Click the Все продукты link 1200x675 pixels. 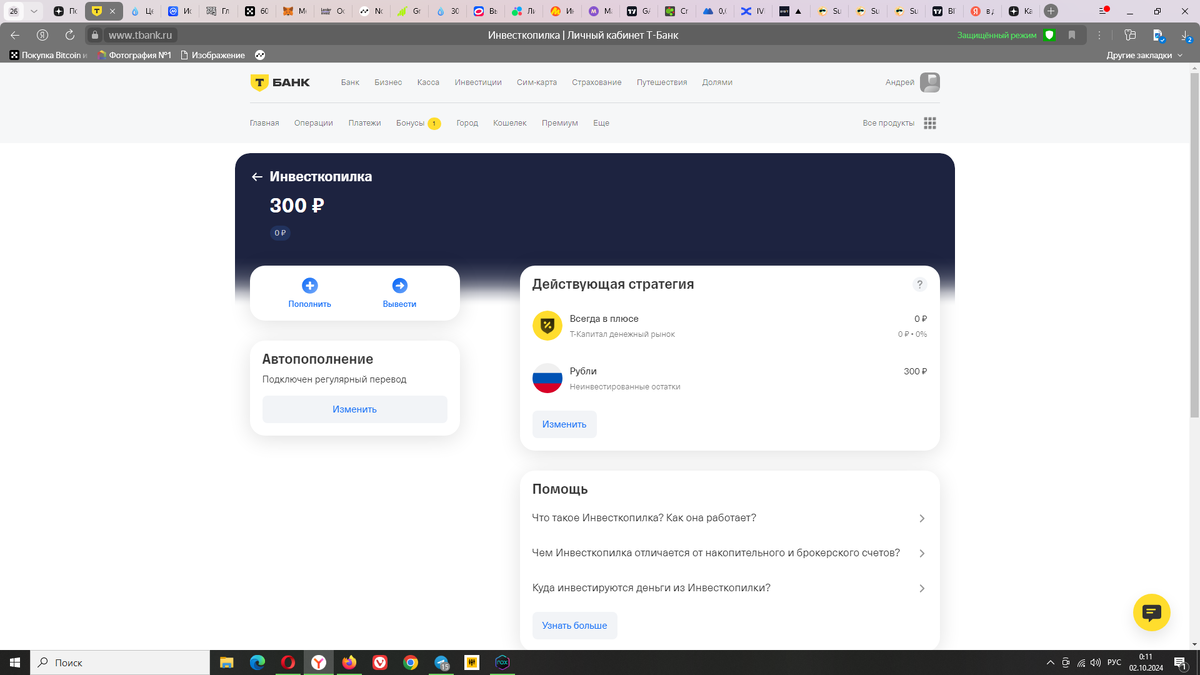pos(888,123)
